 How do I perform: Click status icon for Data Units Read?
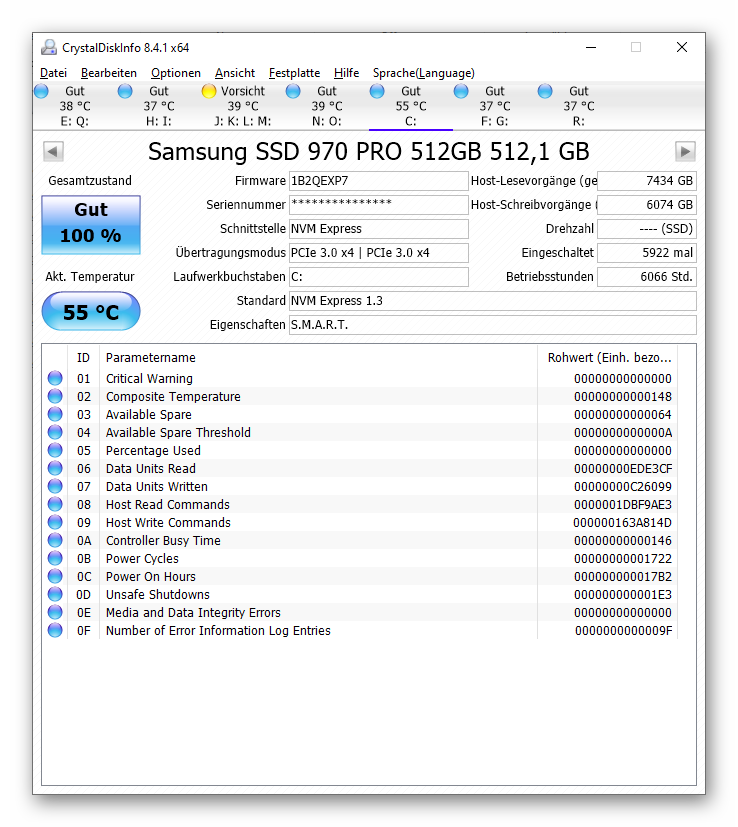pyautogui.click(x=55, y=468)
